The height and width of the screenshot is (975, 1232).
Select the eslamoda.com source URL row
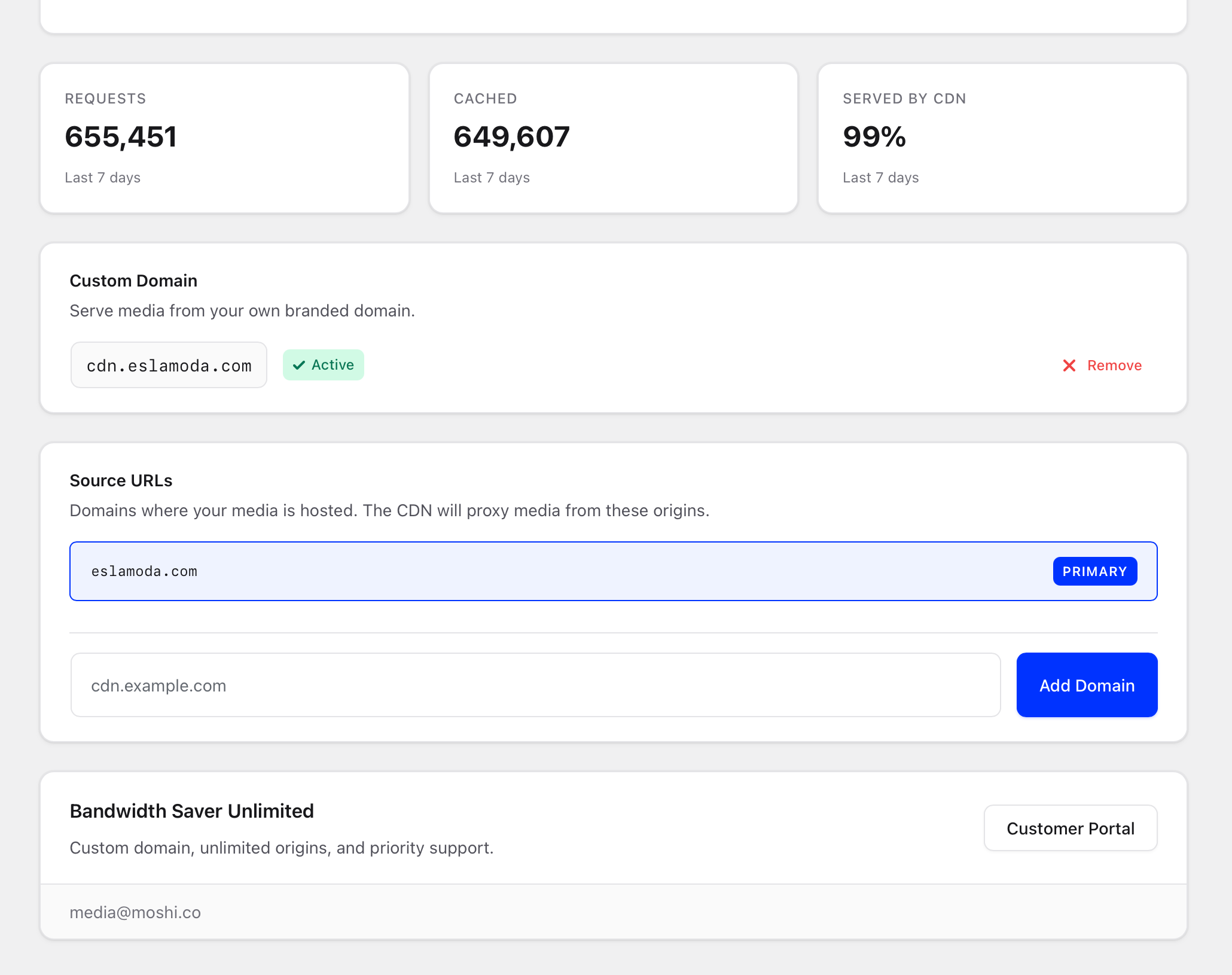(613, 571)
